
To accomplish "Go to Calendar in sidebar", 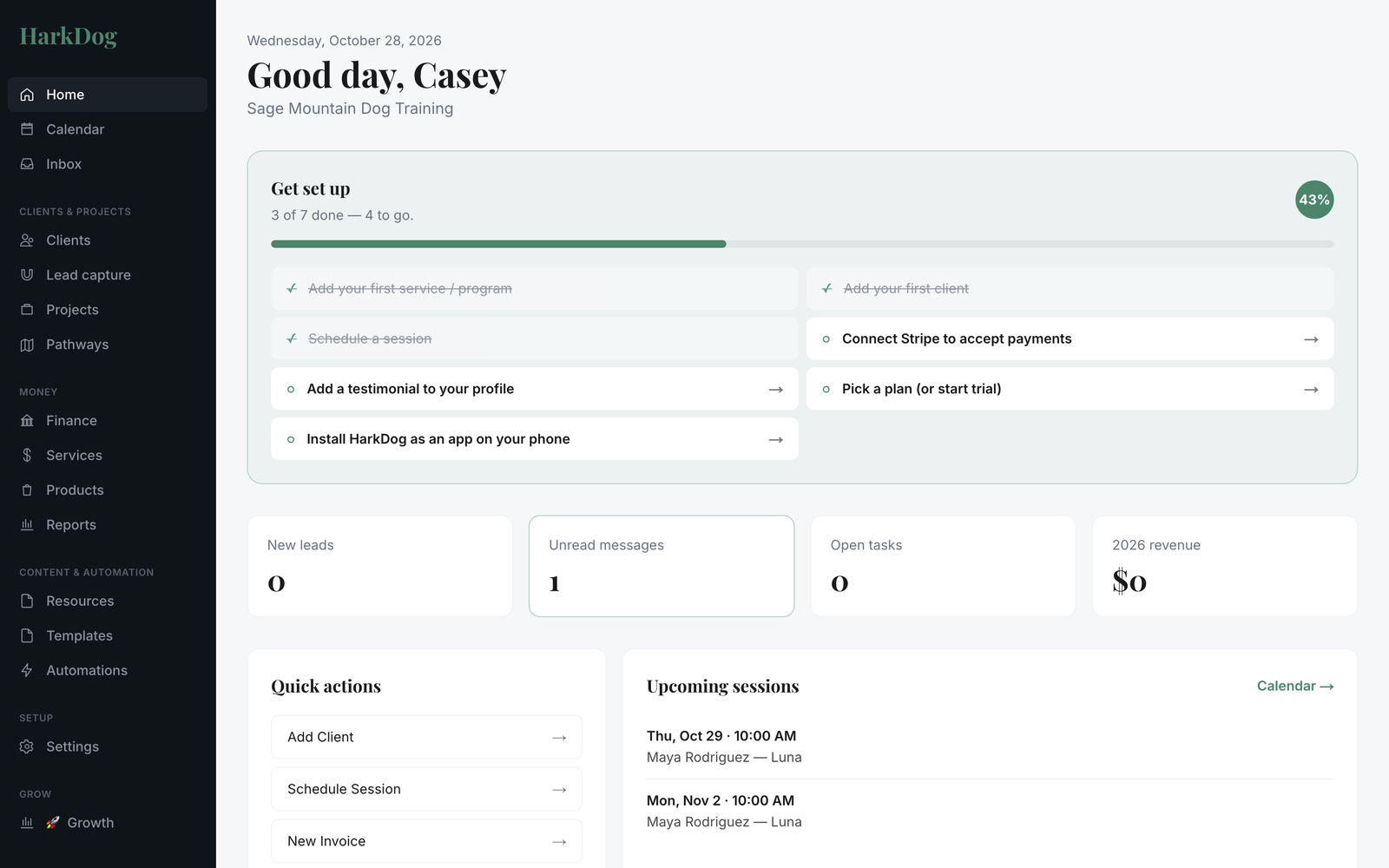I will [108, 129].
